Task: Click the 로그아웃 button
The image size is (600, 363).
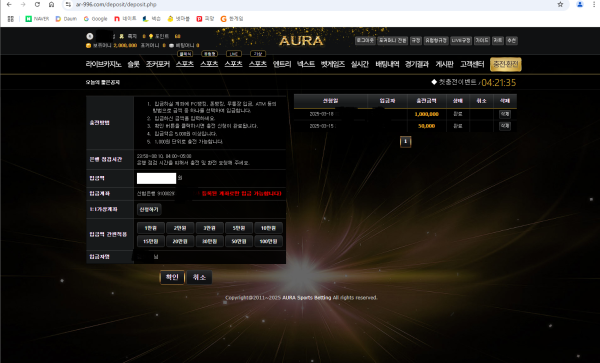Action: coord(365,41)
